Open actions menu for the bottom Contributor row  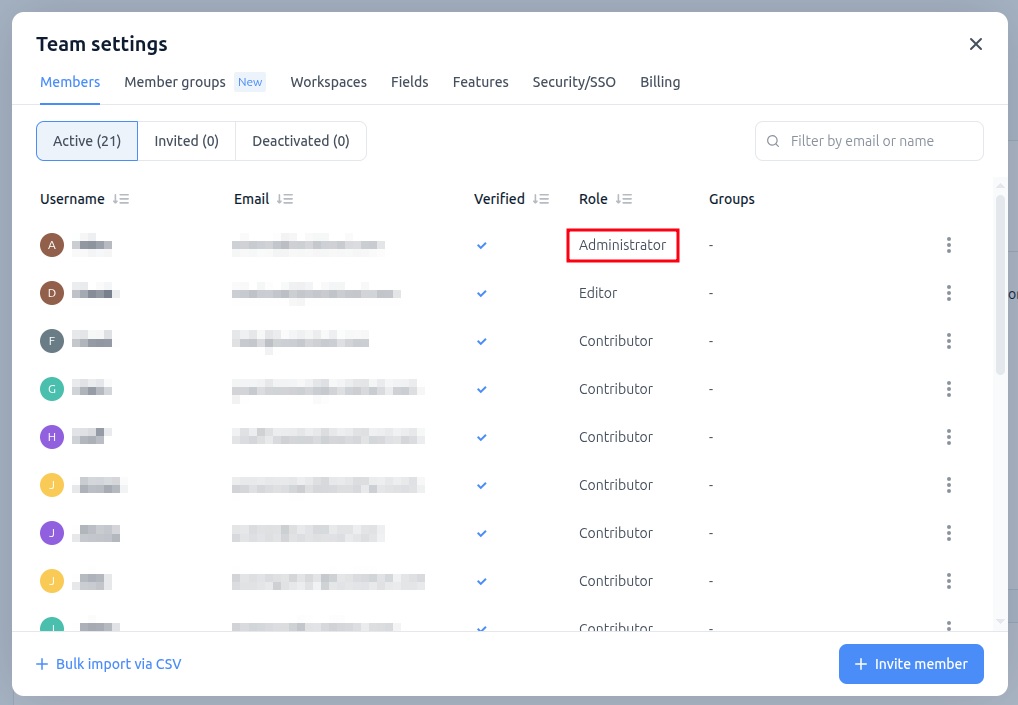pos(948,629)
